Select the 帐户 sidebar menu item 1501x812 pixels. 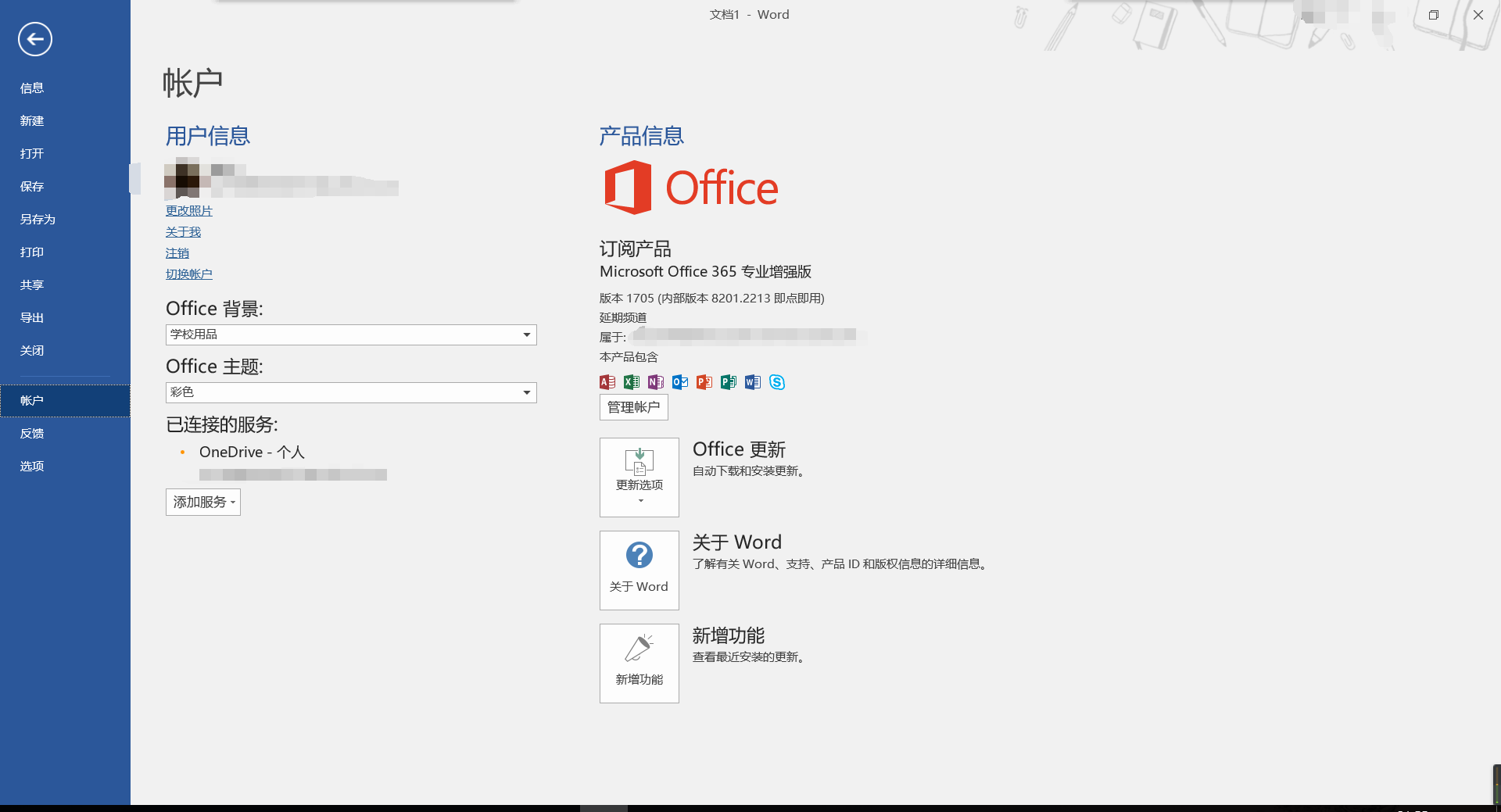point(65,401)
